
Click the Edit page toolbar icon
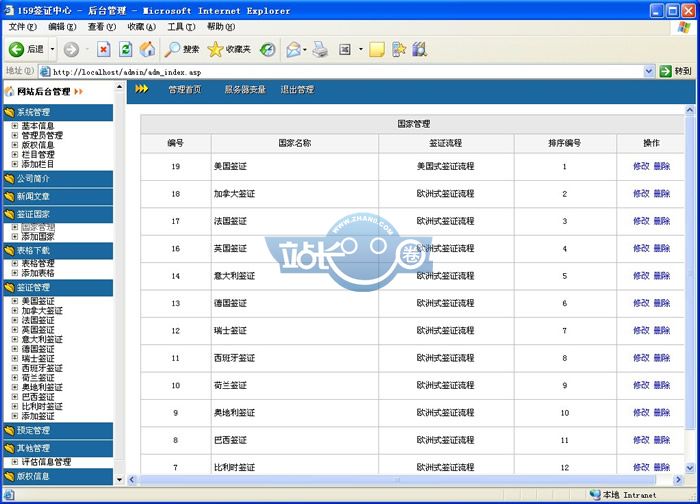(345, 49)
